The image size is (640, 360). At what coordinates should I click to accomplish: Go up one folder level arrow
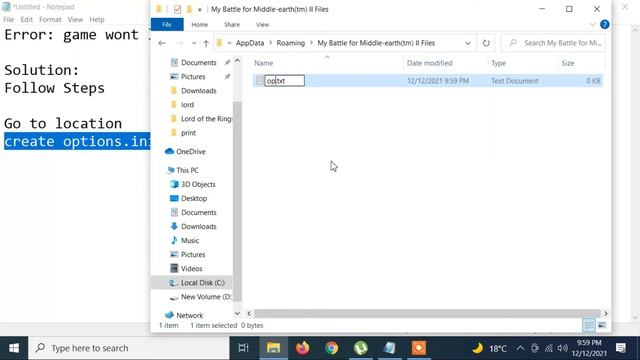(x=206, y=43)
